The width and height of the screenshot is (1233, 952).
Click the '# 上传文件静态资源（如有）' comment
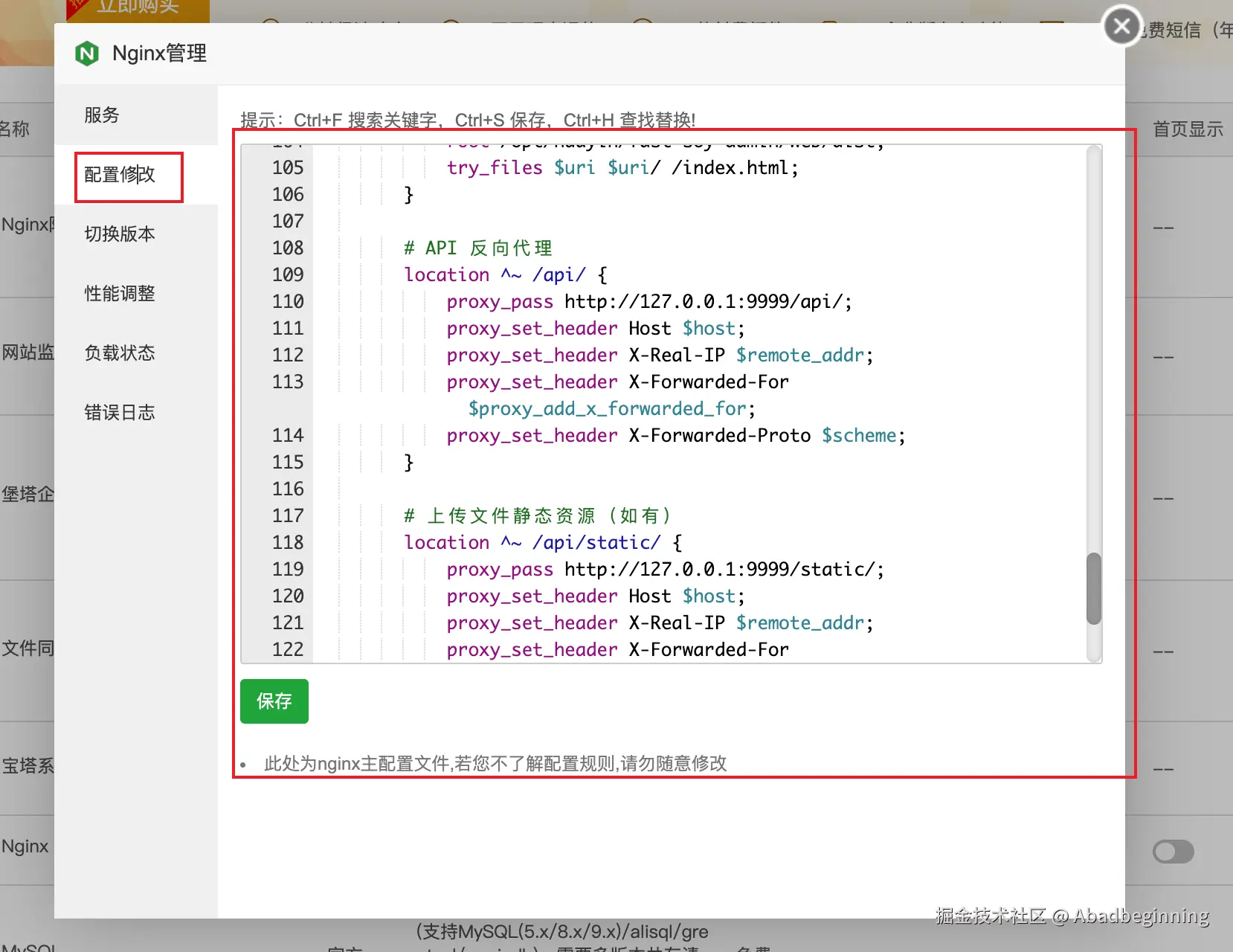coord(538,515)
